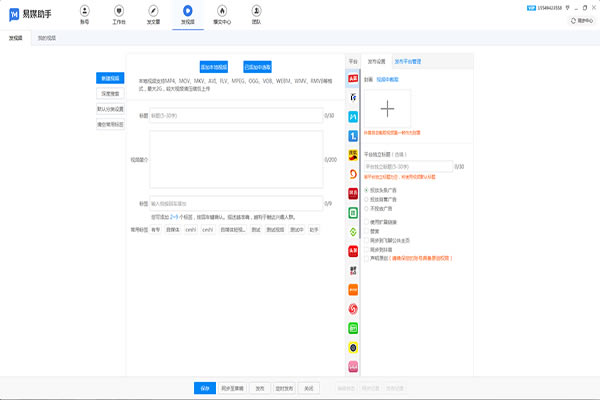Select the yellow circular platform icon
600x400 pixels.
point(353,348)
